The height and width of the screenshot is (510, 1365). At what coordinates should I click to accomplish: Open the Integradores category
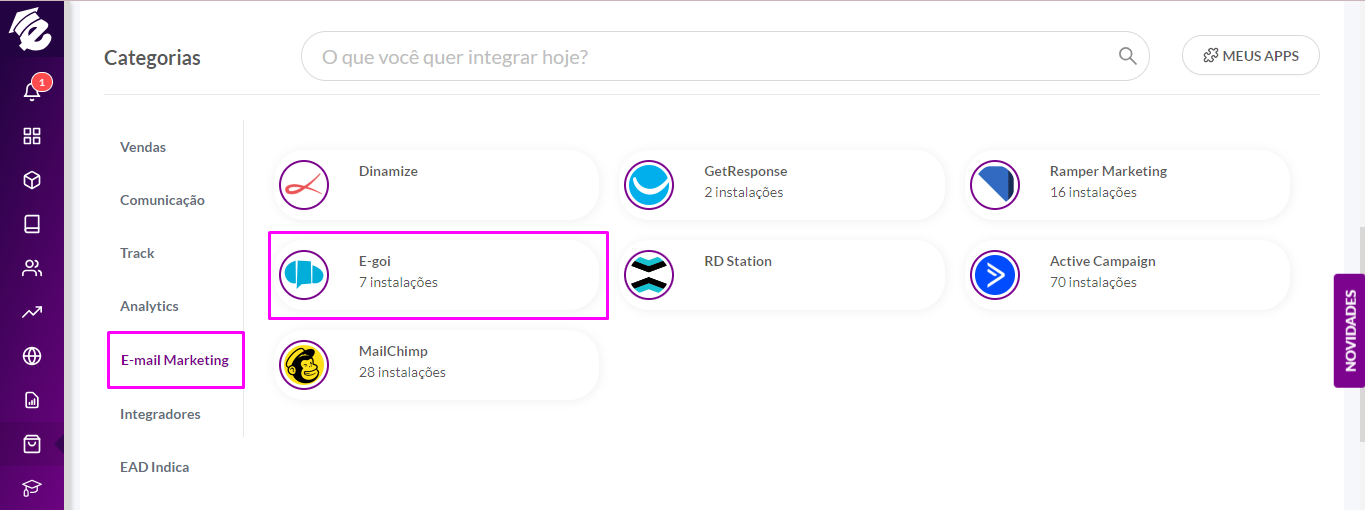click(x=160, y=414)
